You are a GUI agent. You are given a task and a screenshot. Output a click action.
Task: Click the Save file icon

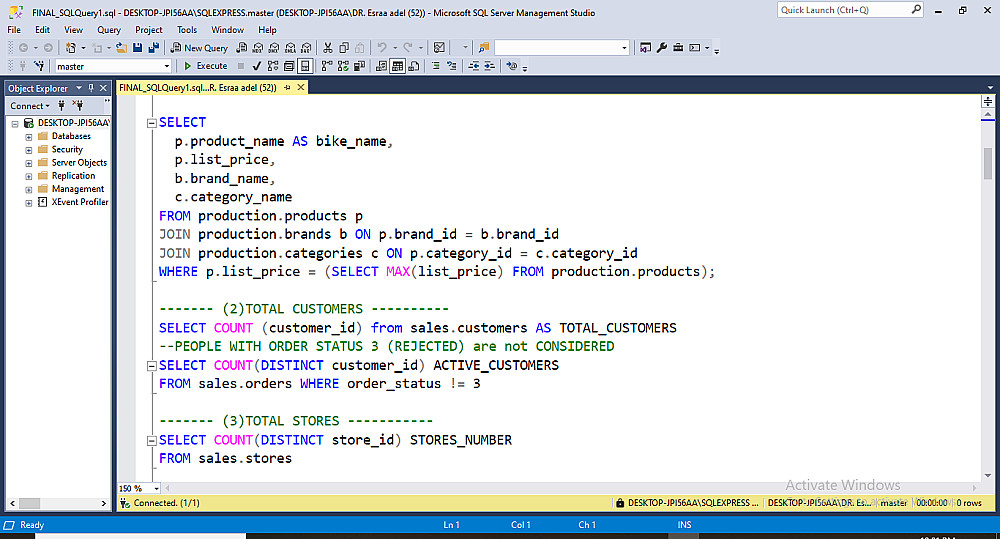(x=137, y=48)
